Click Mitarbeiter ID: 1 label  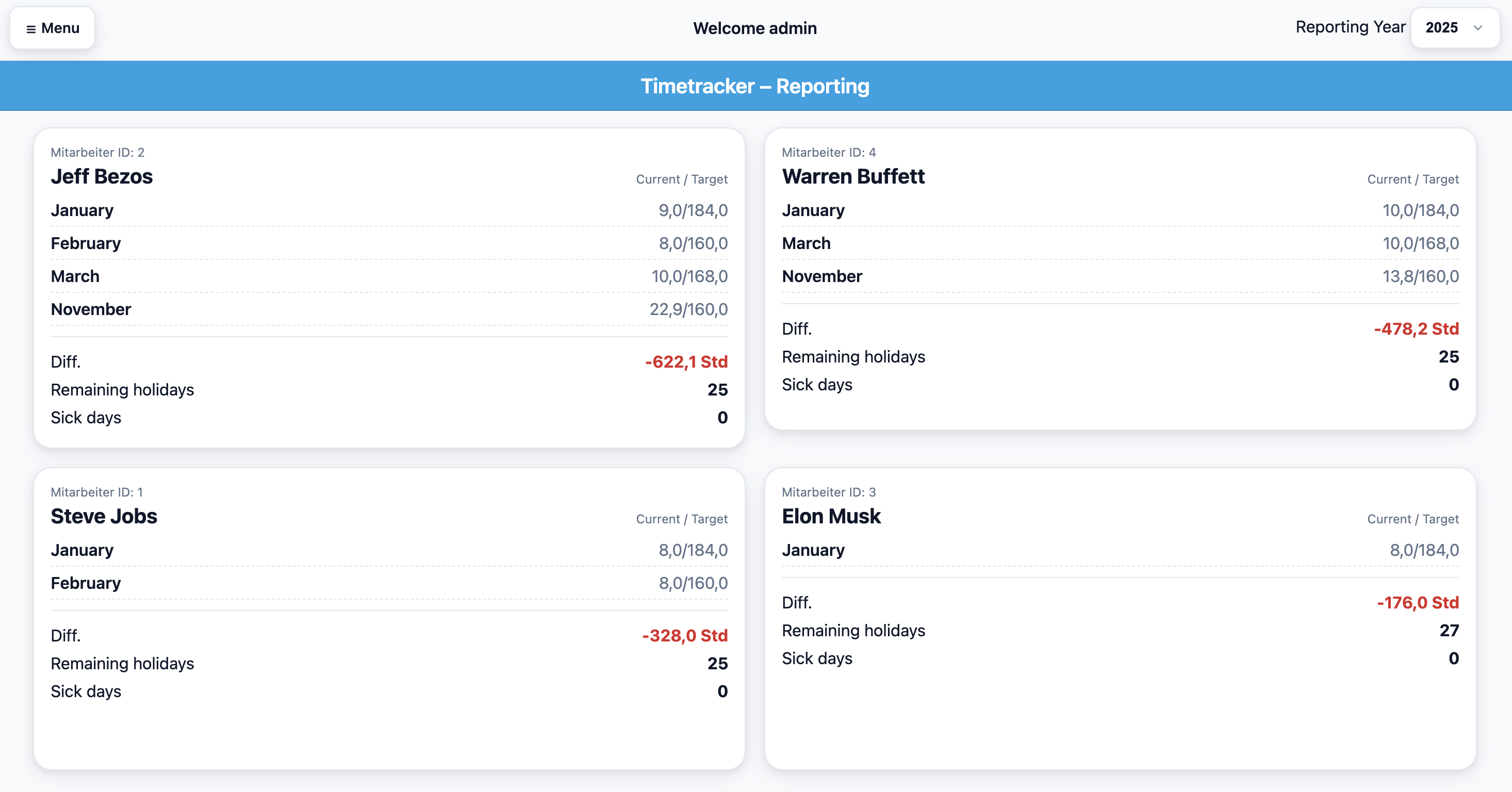[x=97, y=492]
